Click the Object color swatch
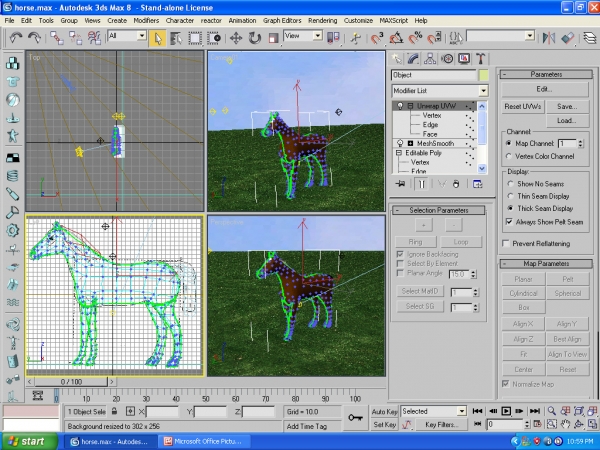 pyautogui.click(x=484, y=75)
